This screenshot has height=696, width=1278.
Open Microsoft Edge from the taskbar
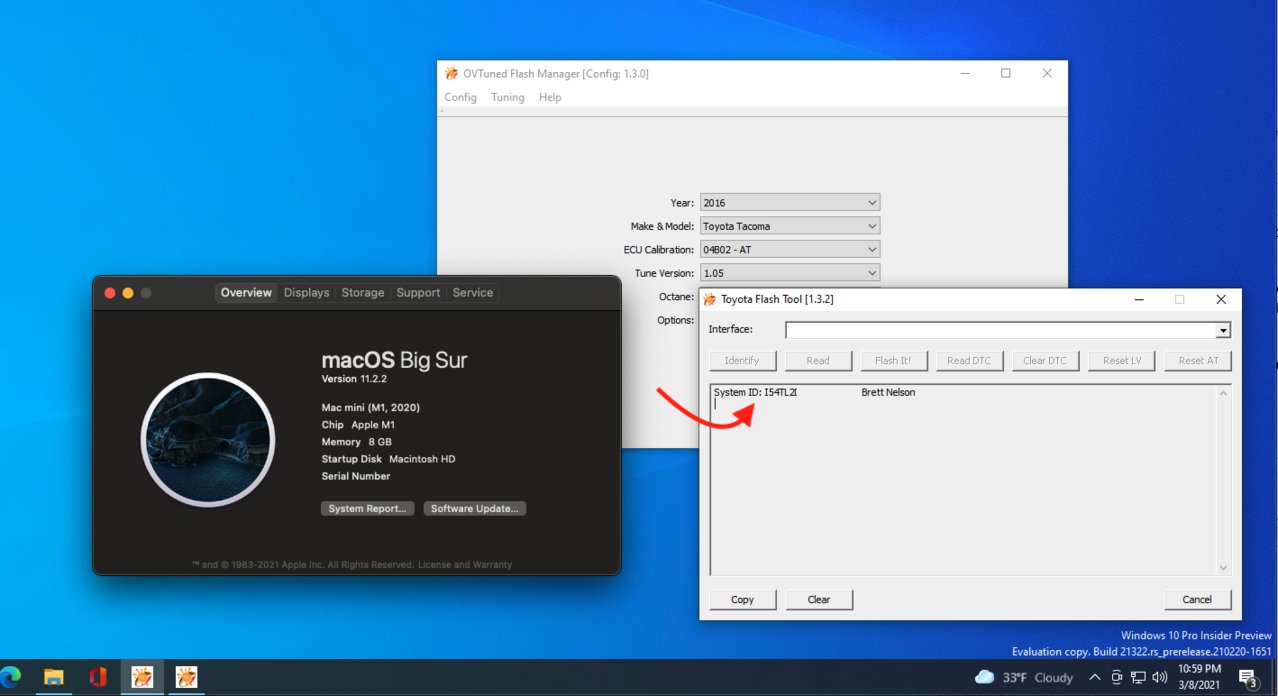coord(10,677)
